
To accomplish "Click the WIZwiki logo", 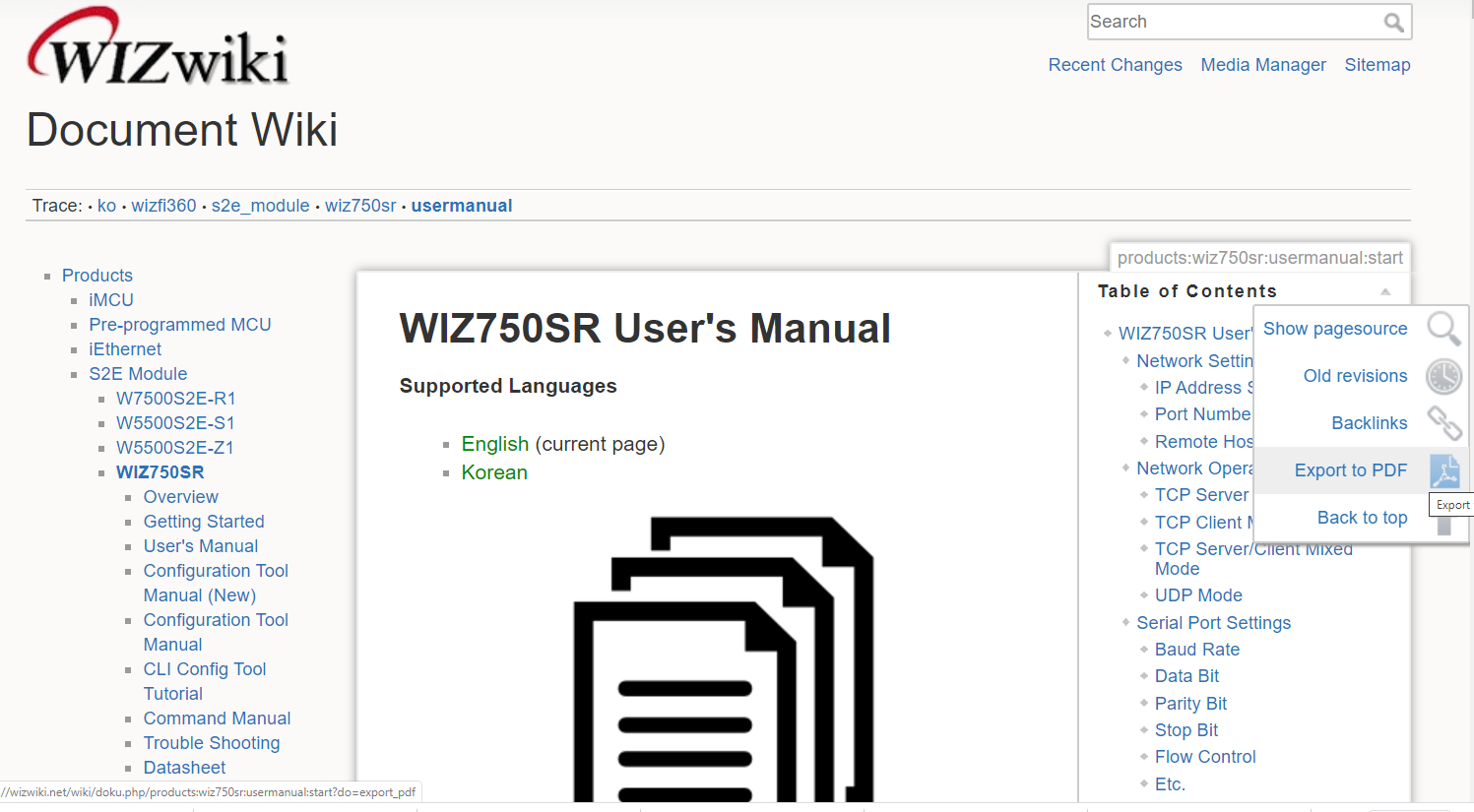I will click(x=158, y=46).
